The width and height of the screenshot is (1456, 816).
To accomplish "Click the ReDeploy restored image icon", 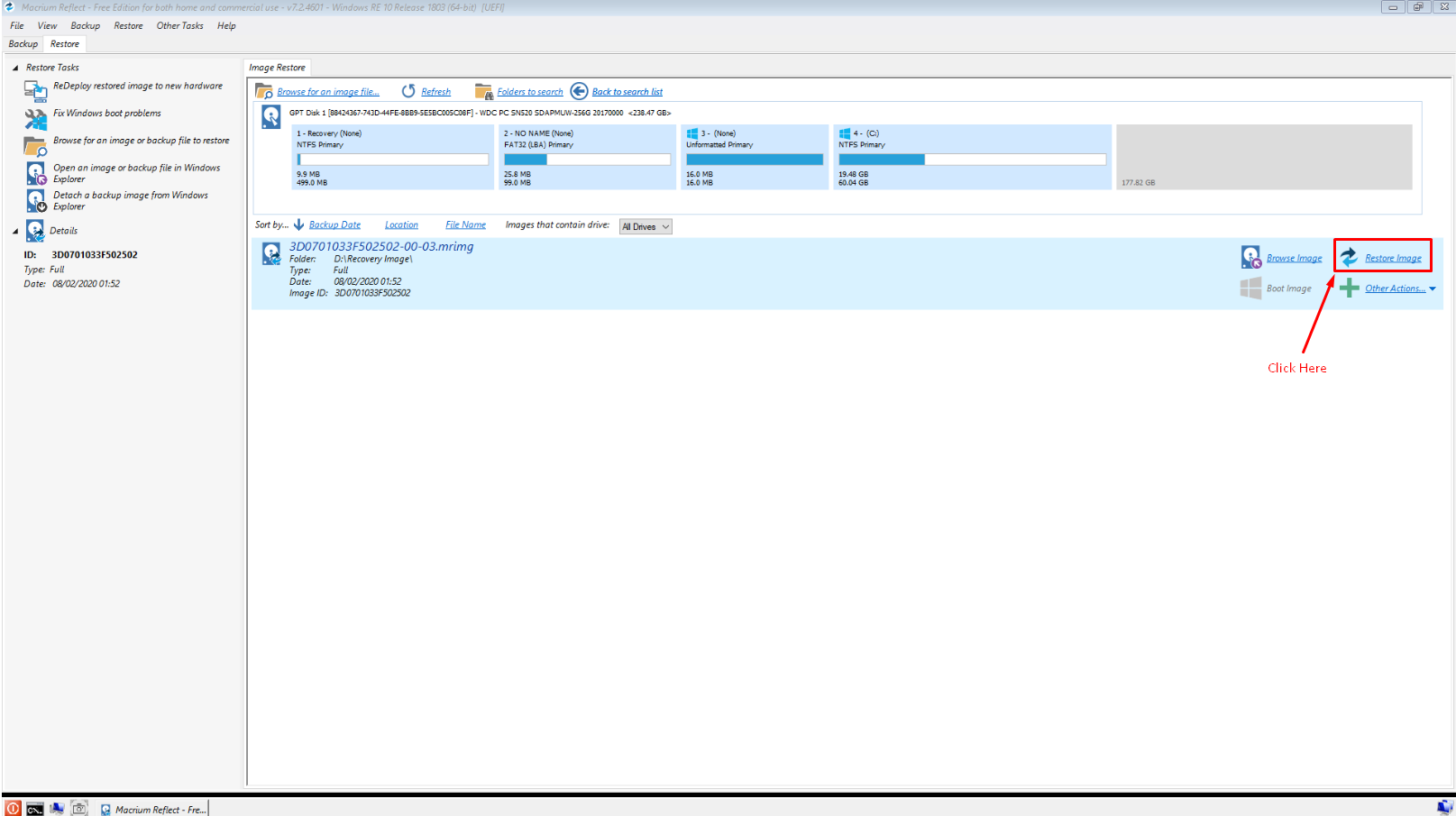I will click(35, 90).
